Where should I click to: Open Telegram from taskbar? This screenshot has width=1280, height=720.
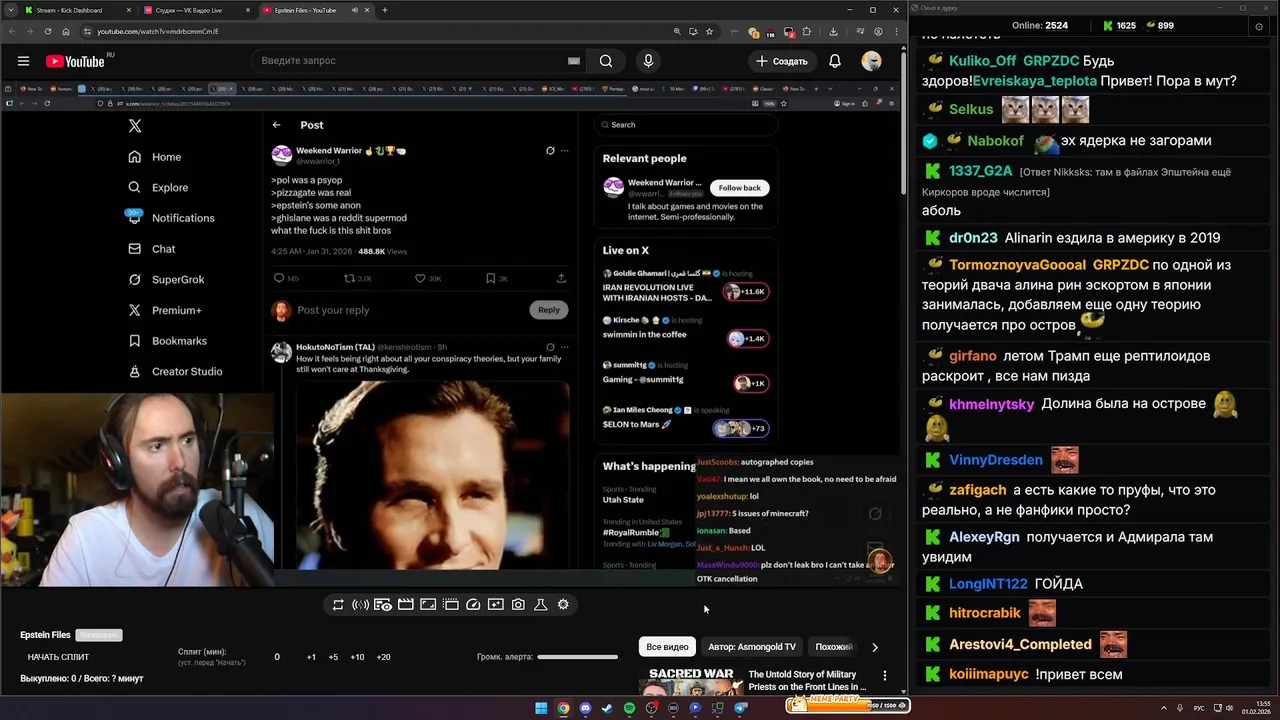click(x=741, y=708)
